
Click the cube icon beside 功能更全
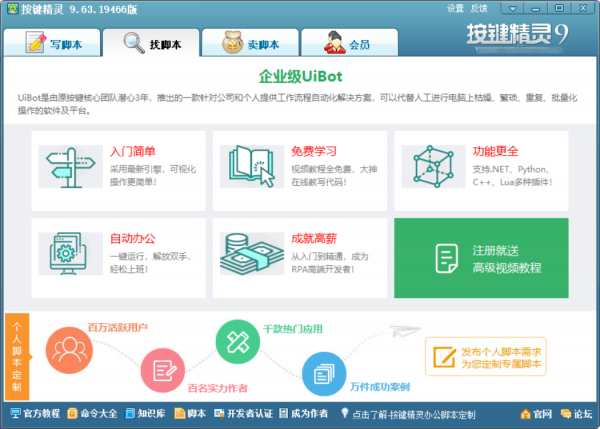point(433,166)
